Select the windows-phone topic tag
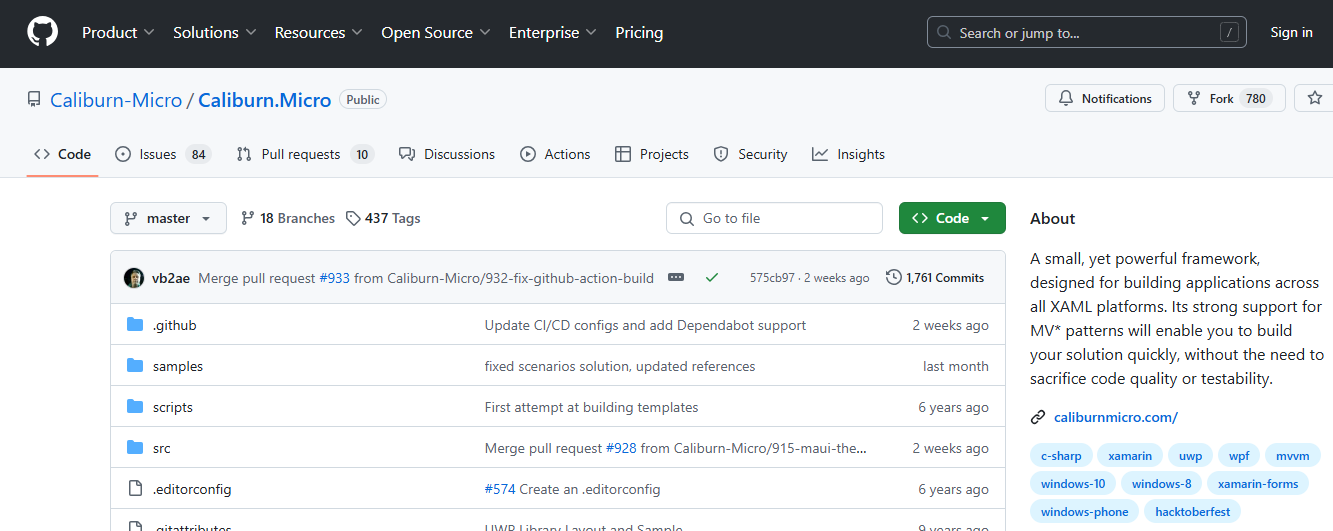Viewport: 1333px width, 531px height. click(x=1084, y=512)
